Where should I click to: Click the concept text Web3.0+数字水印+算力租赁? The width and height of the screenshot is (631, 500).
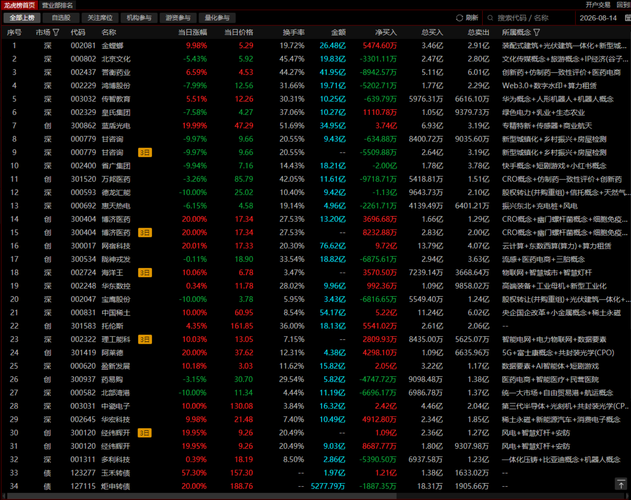point(549,85)
